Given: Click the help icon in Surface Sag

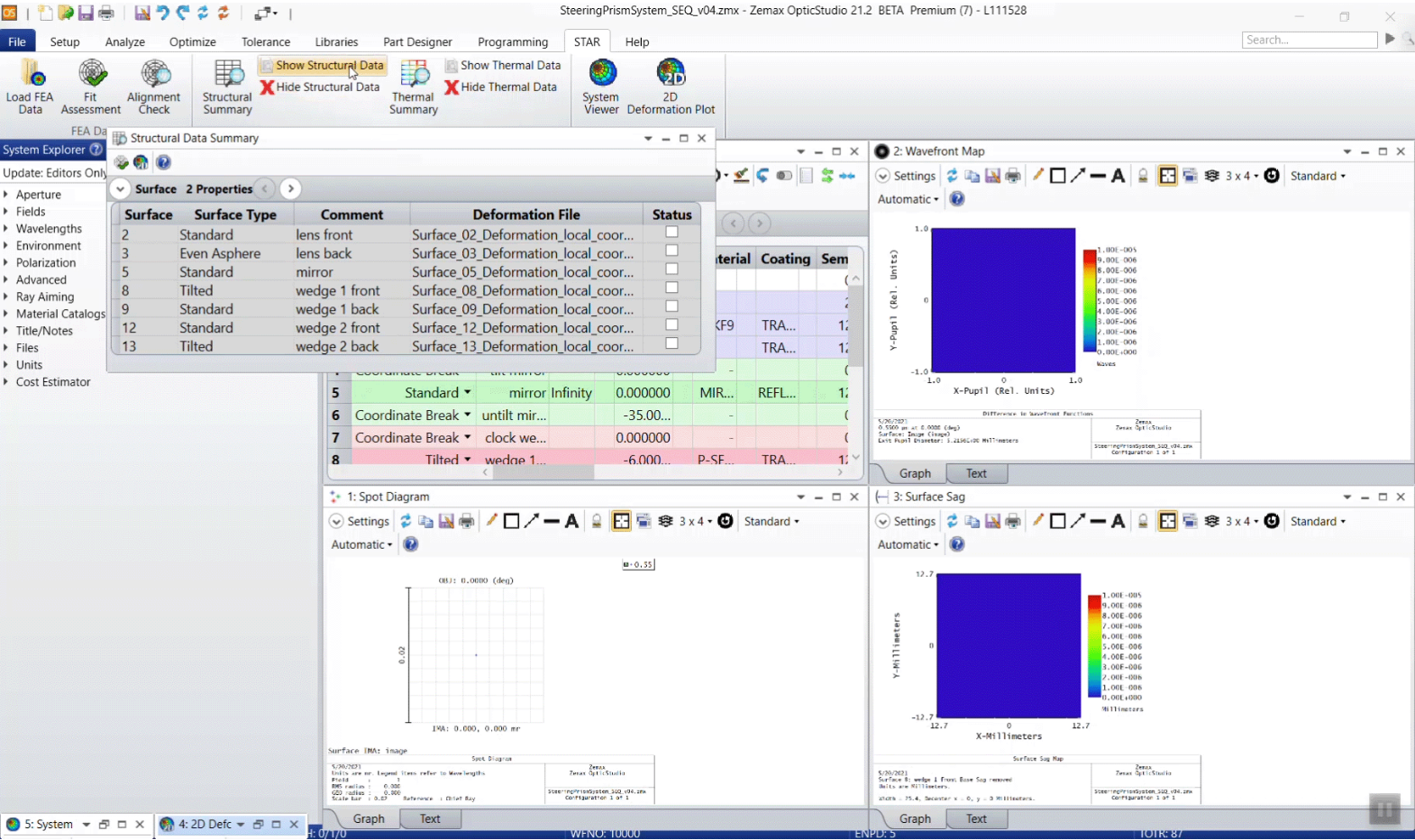Looking at the screenshot, I should click(x=957, y=544).
